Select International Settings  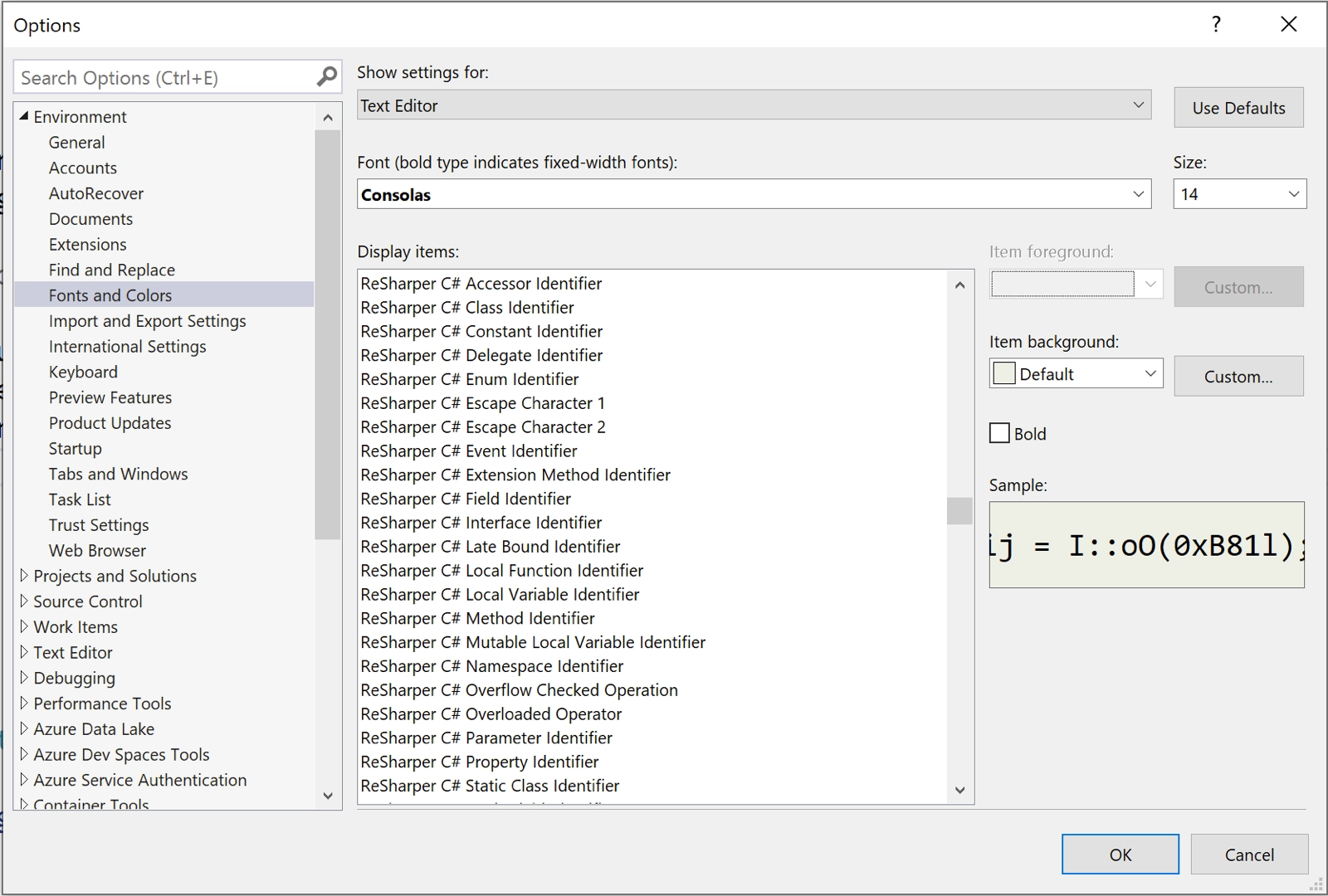(128, 347)
